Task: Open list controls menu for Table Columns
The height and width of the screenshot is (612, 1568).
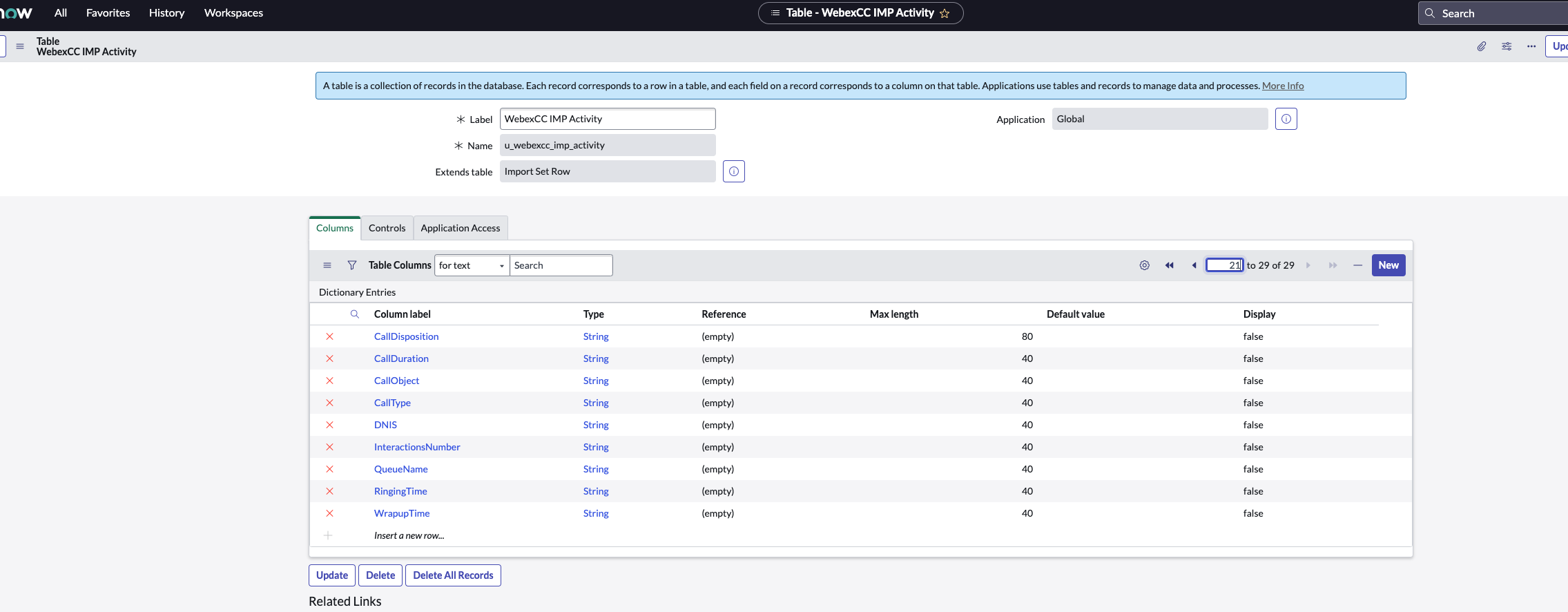Action: (327, 265)
